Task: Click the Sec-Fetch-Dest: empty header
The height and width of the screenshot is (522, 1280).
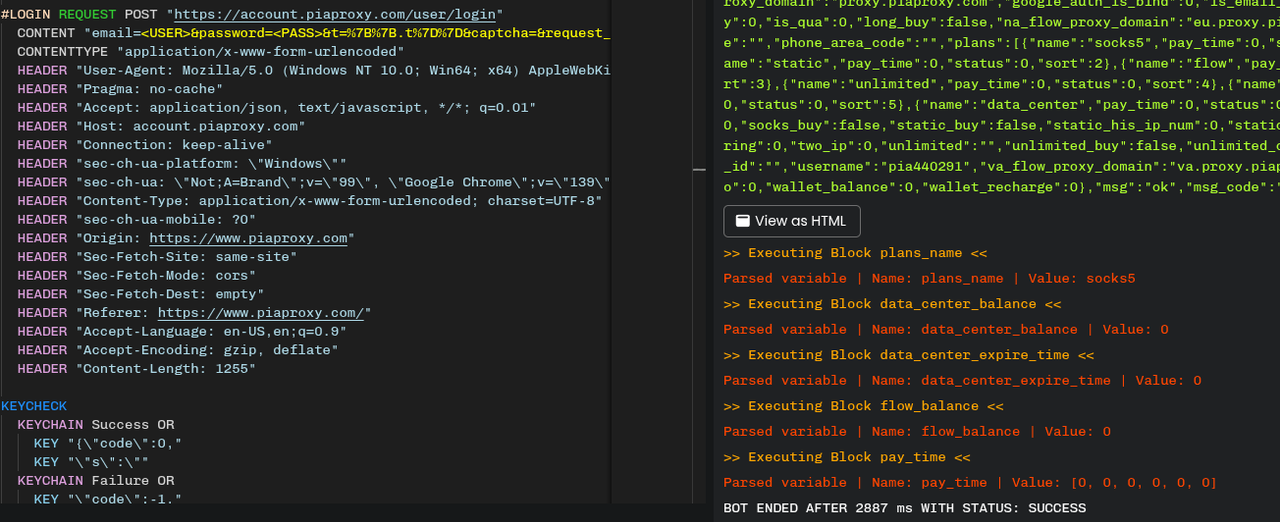Action: (x=141, y=294)
